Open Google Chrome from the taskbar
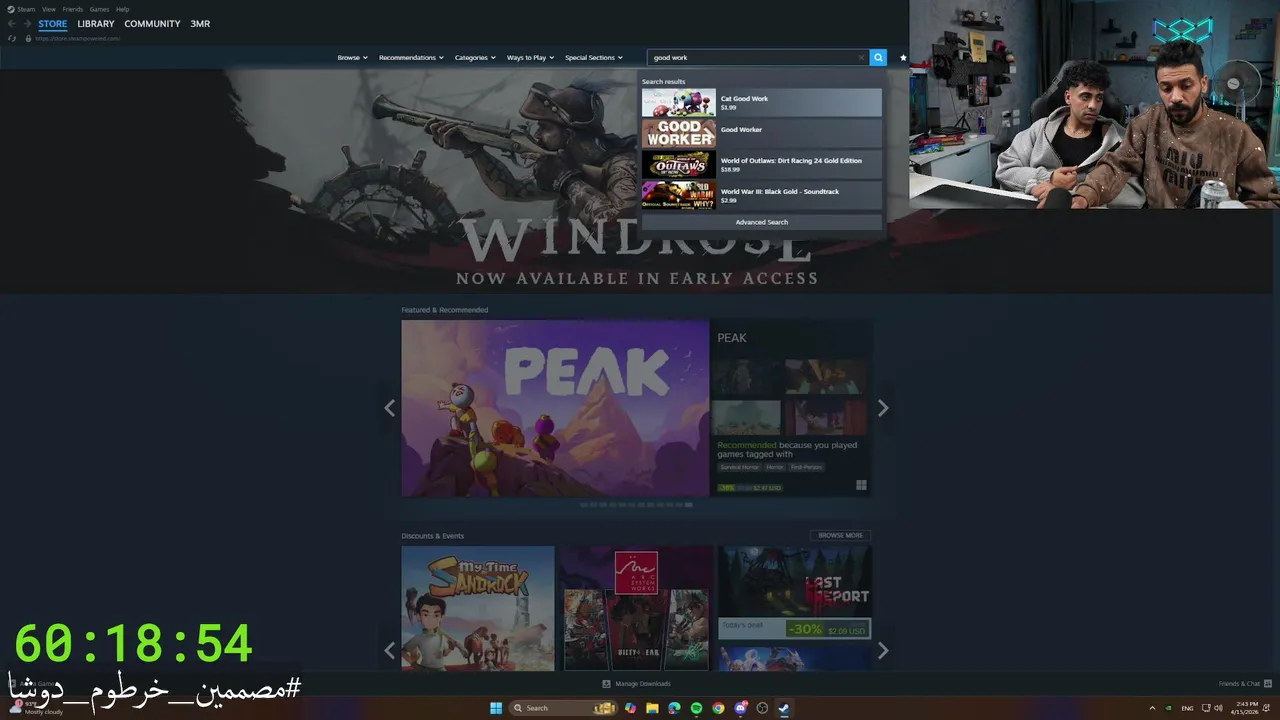 pyautogui.click(x=718, y=708)
